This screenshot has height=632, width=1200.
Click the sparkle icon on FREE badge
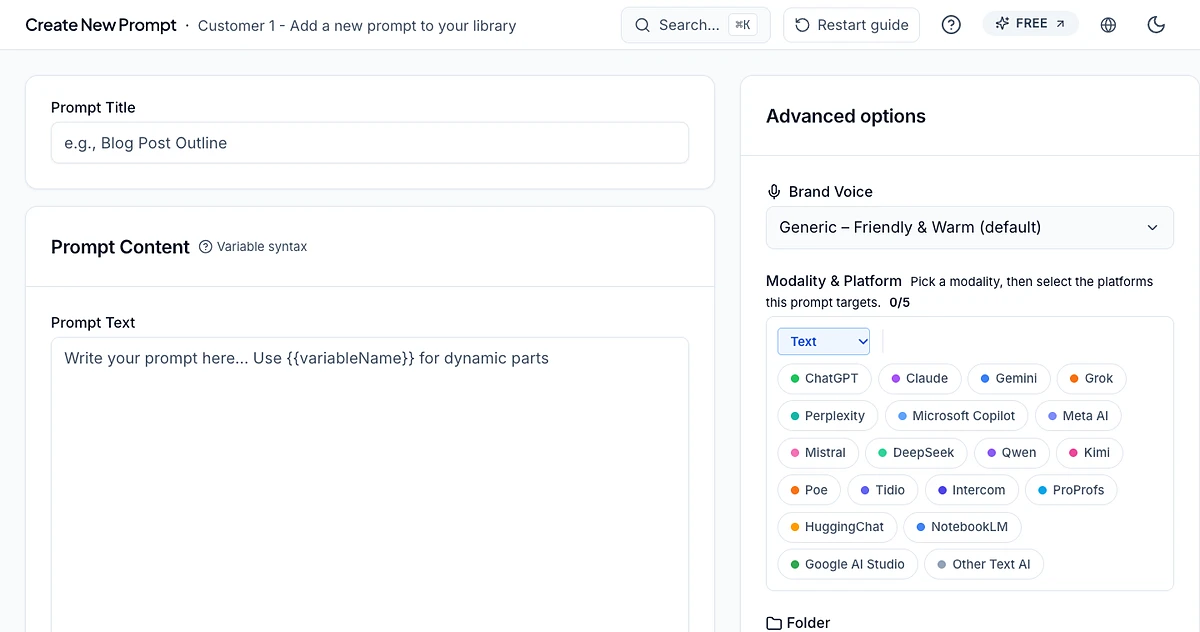[1002, 23]
